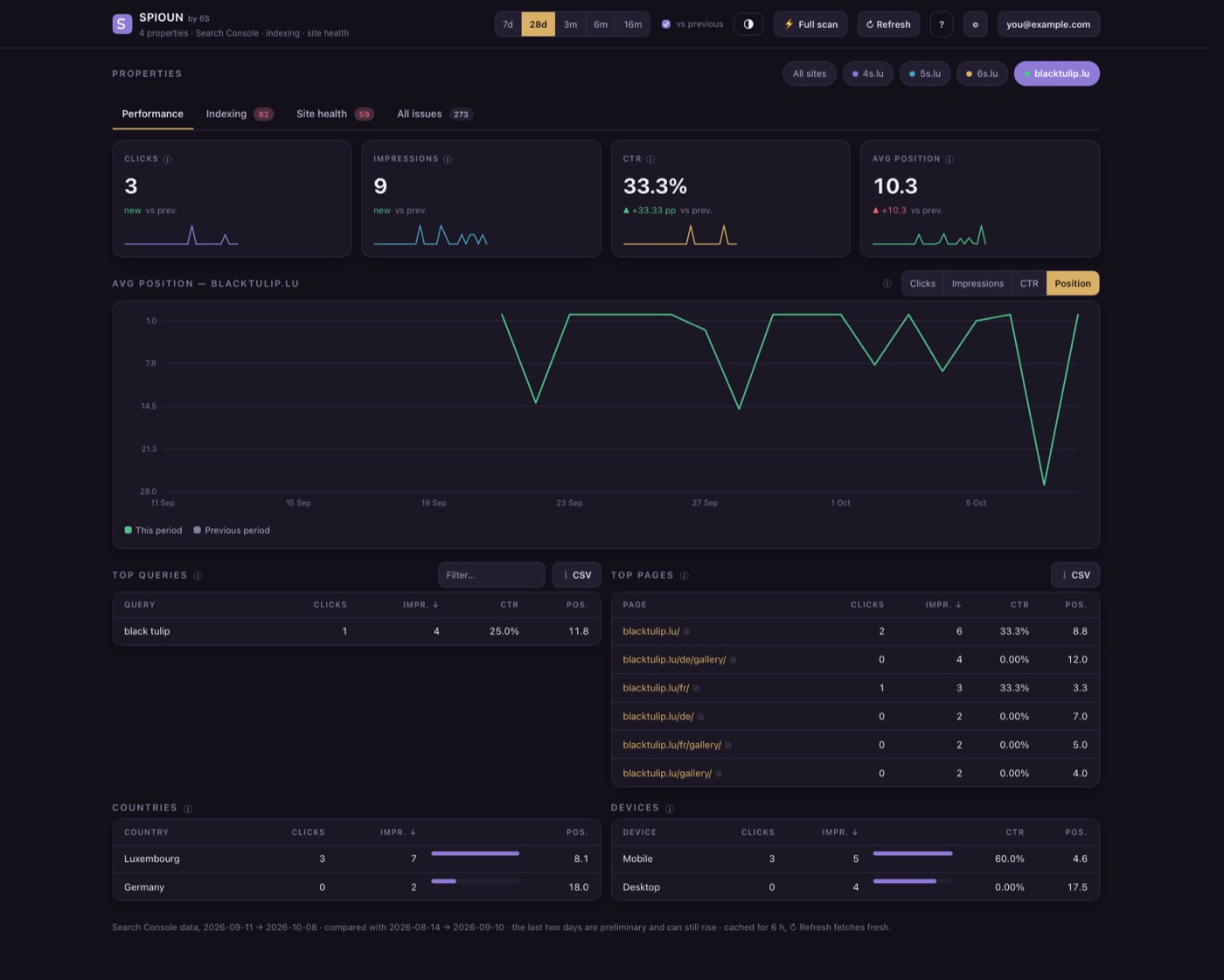Screen dimensions: 1224x980
Task: Click the Refresh button
Action: (888, 24)
